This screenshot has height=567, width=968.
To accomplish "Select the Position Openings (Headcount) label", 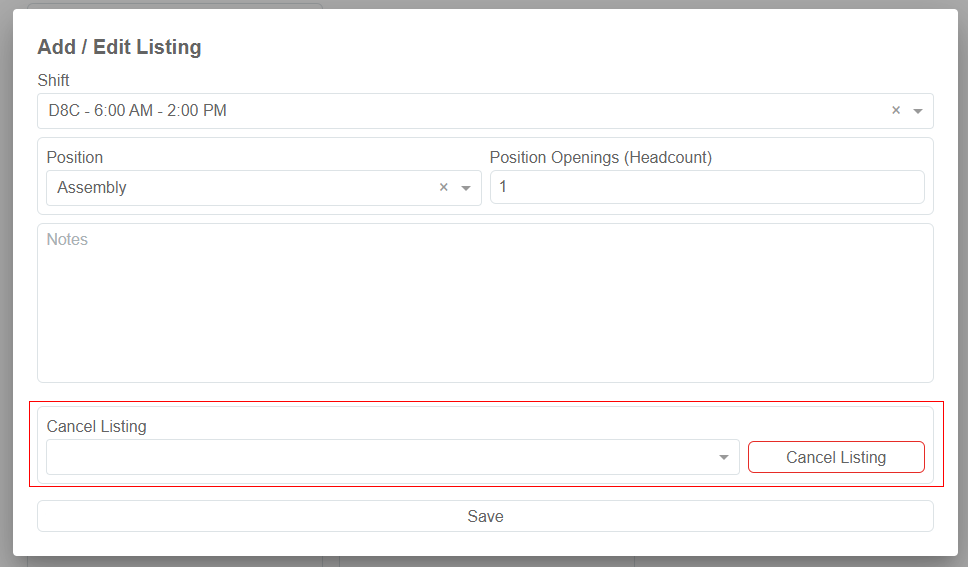I will [600, 157].
